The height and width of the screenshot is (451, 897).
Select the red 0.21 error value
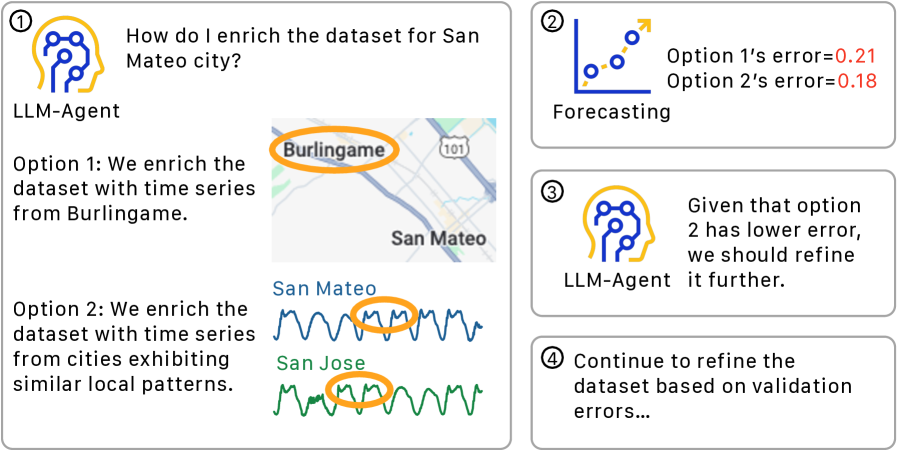click(x=855, y=57)
